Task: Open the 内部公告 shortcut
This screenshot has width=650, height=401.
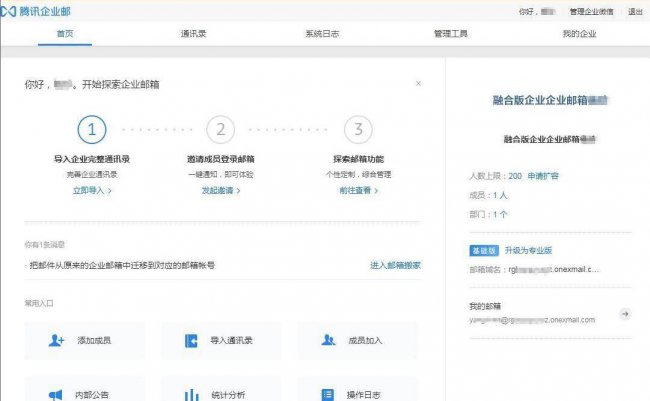Action: 85,389
